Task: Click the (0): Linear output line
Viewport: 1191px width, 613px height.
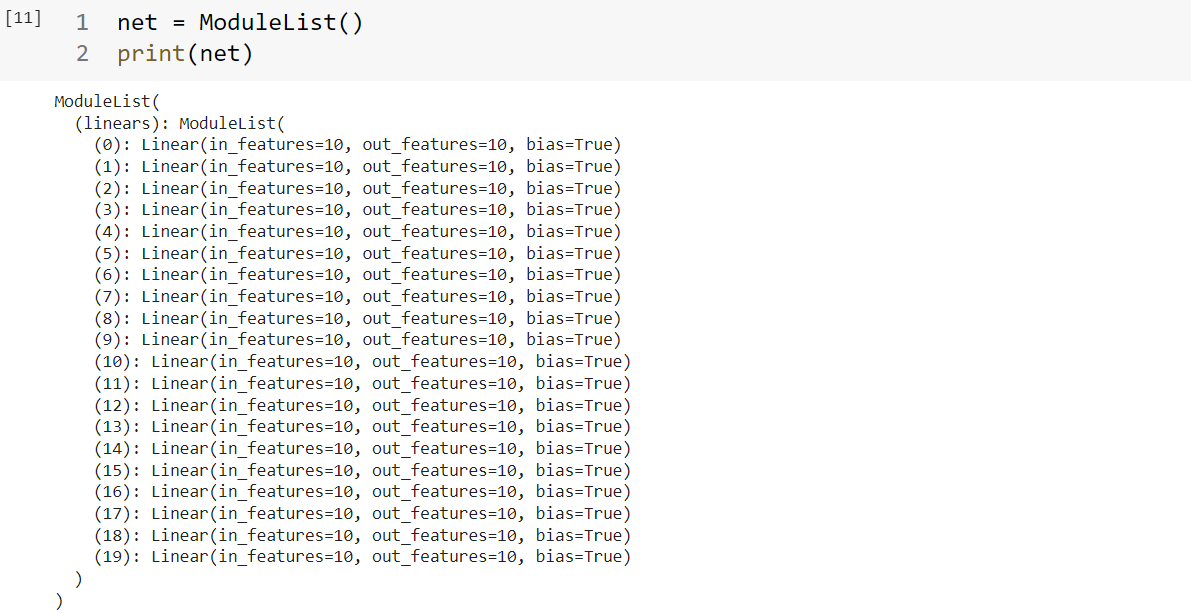Action: (x=358, y=145)
